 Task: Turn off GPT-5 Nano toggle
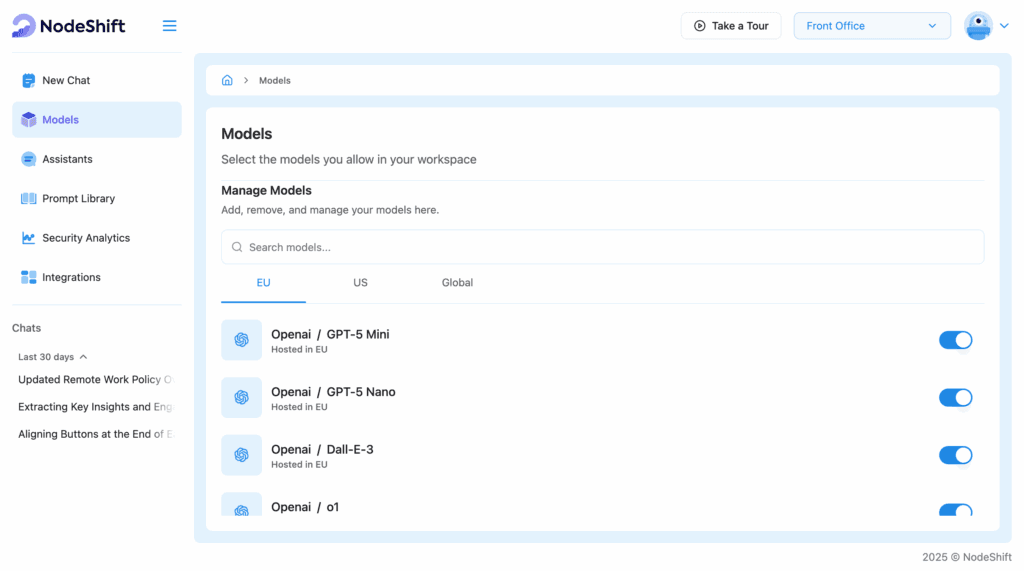click(955, 398)
